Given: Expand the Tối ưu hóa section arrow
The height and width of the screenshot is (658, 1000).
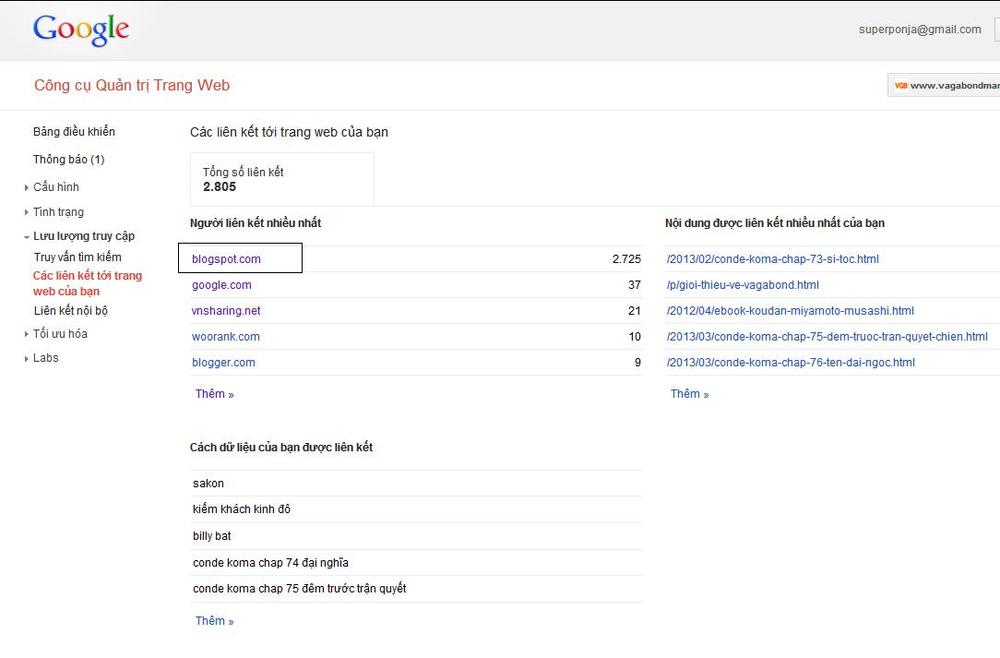Looking at the screenshot, I should pos(26,334).
